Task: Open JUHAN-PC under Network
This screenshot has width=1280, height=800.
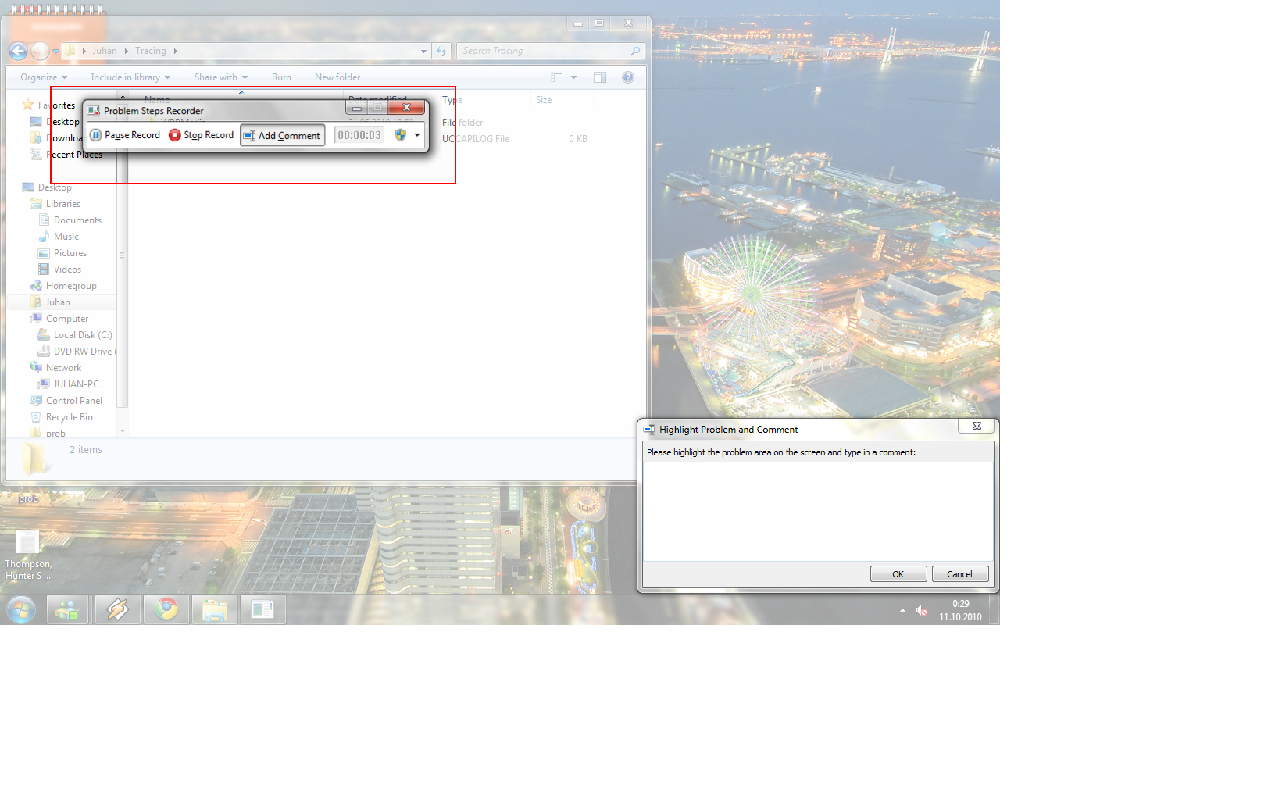Action: [x=76, y=384]
